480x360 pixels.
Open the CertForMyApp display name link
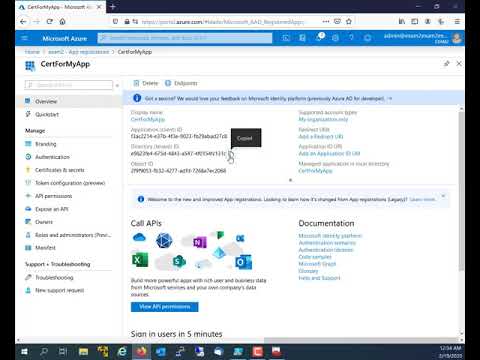(x=148, y=119)
